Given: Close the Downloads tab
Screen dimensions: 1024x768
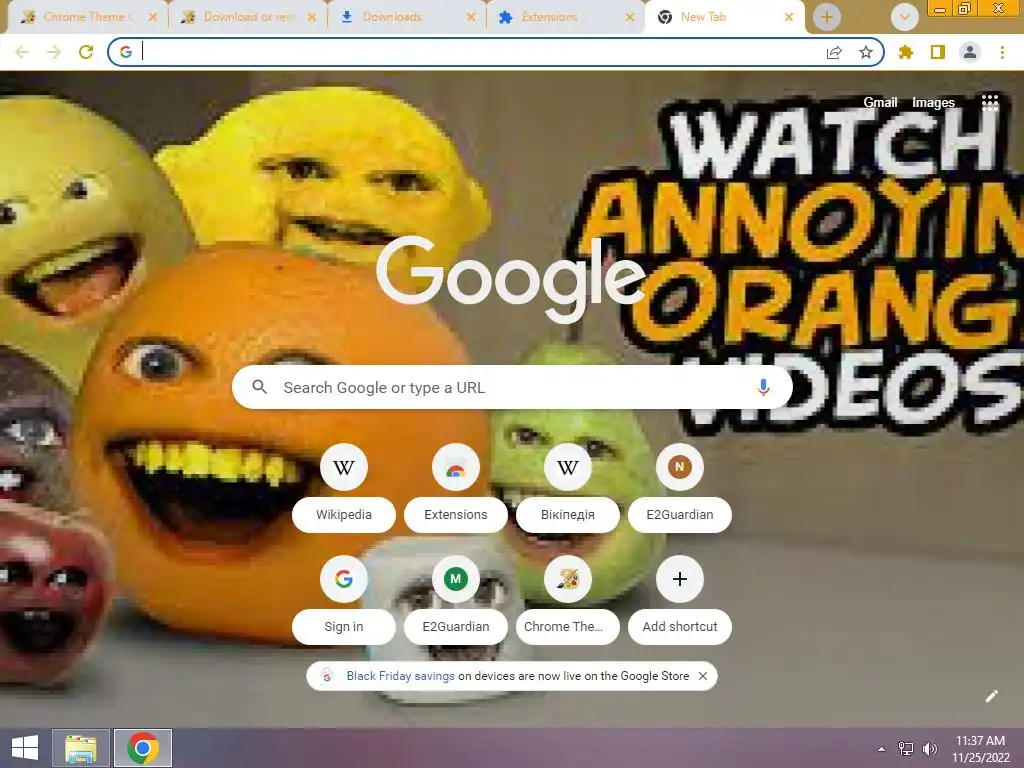Looking at the screenshot, I should coord(471,17).
